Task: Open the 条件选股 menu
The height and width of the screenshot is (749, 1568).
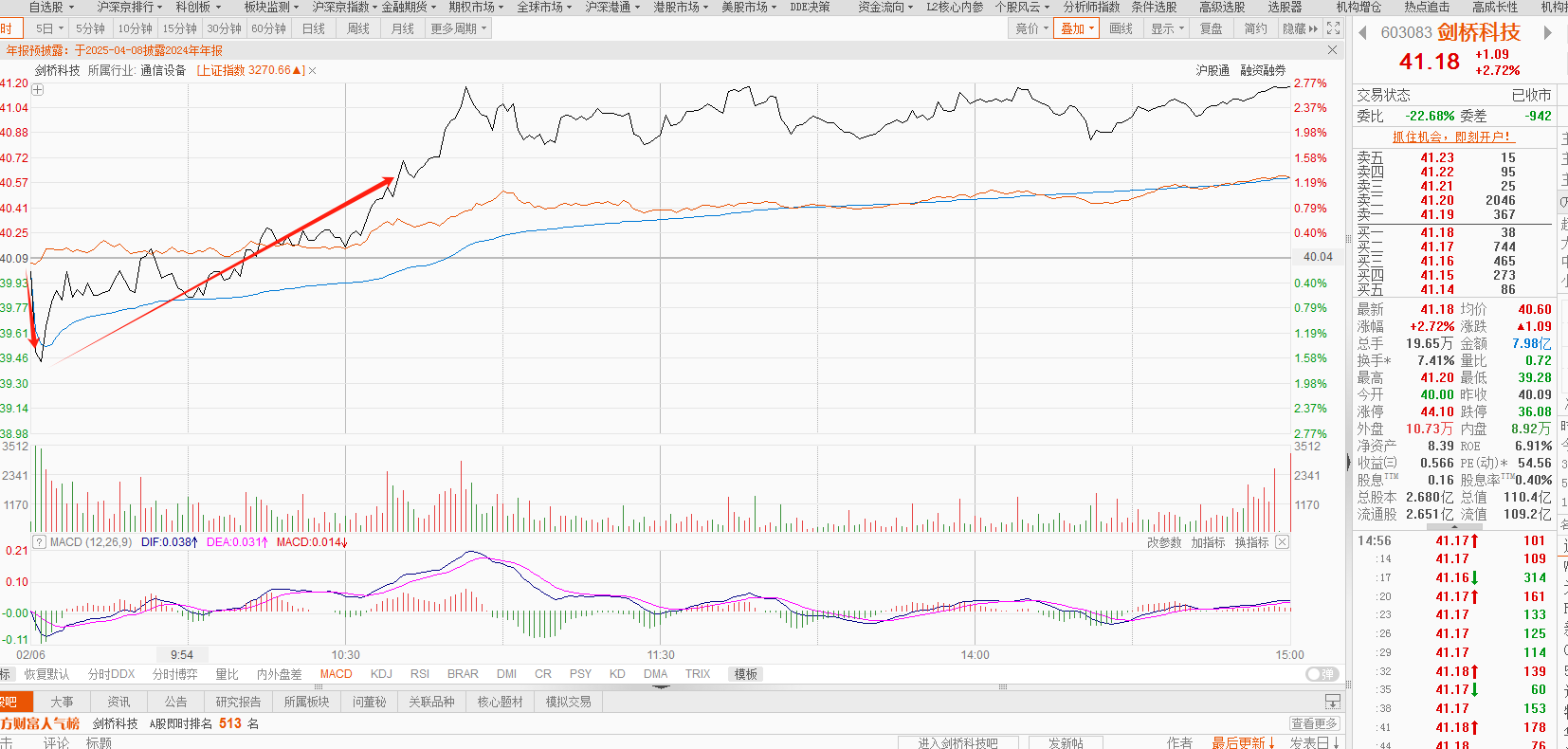Action: [x=1154, y=7]
